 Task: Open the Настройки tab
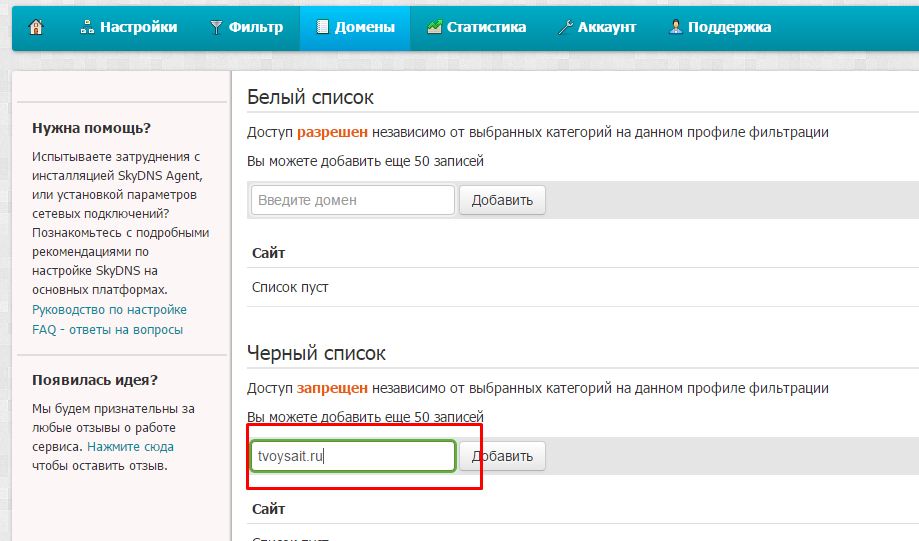point(138,27)
